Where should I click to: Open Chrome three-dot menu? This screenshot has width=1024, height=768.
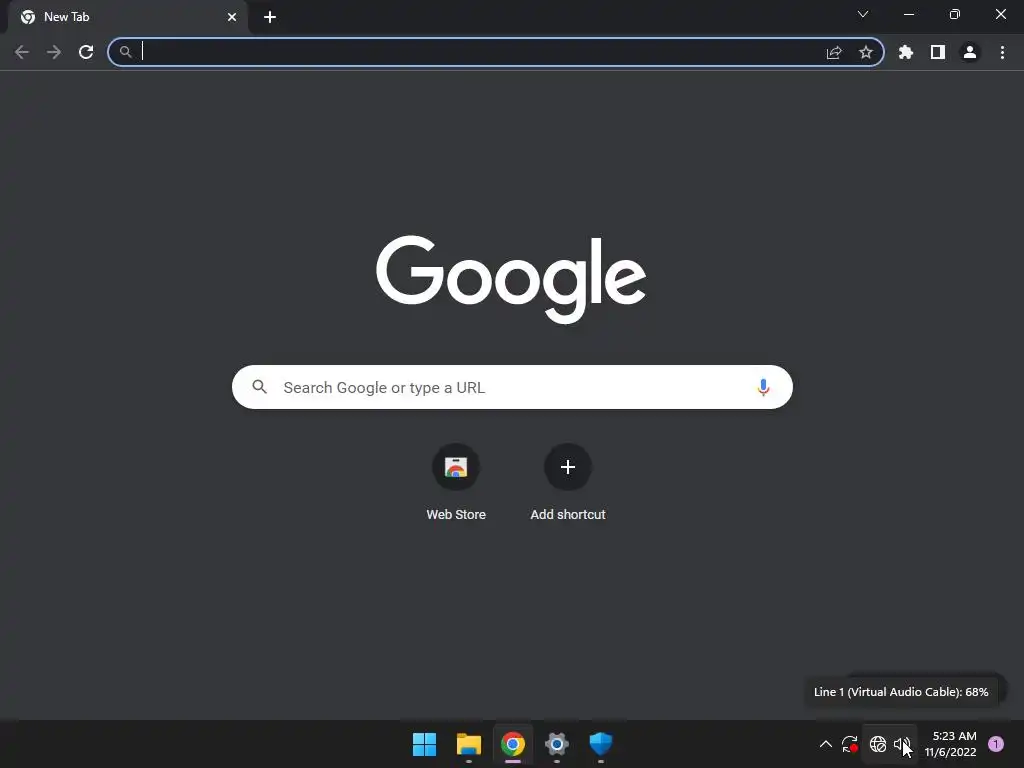coord(1002,52)
